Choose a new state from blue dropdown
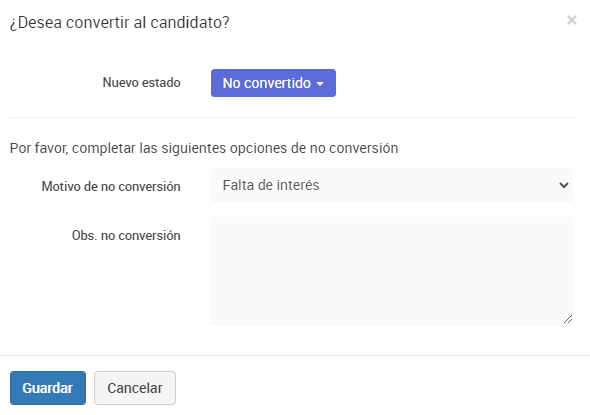 coord(273,83)
